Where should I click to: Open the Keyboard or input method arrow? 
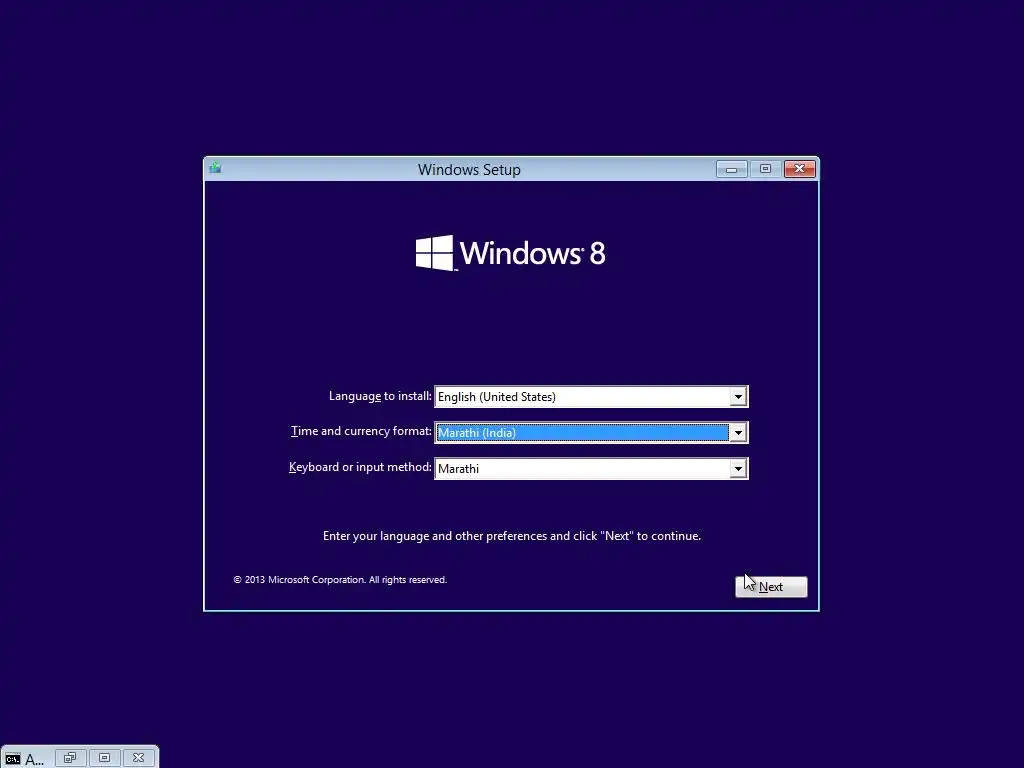pos(738,468)
